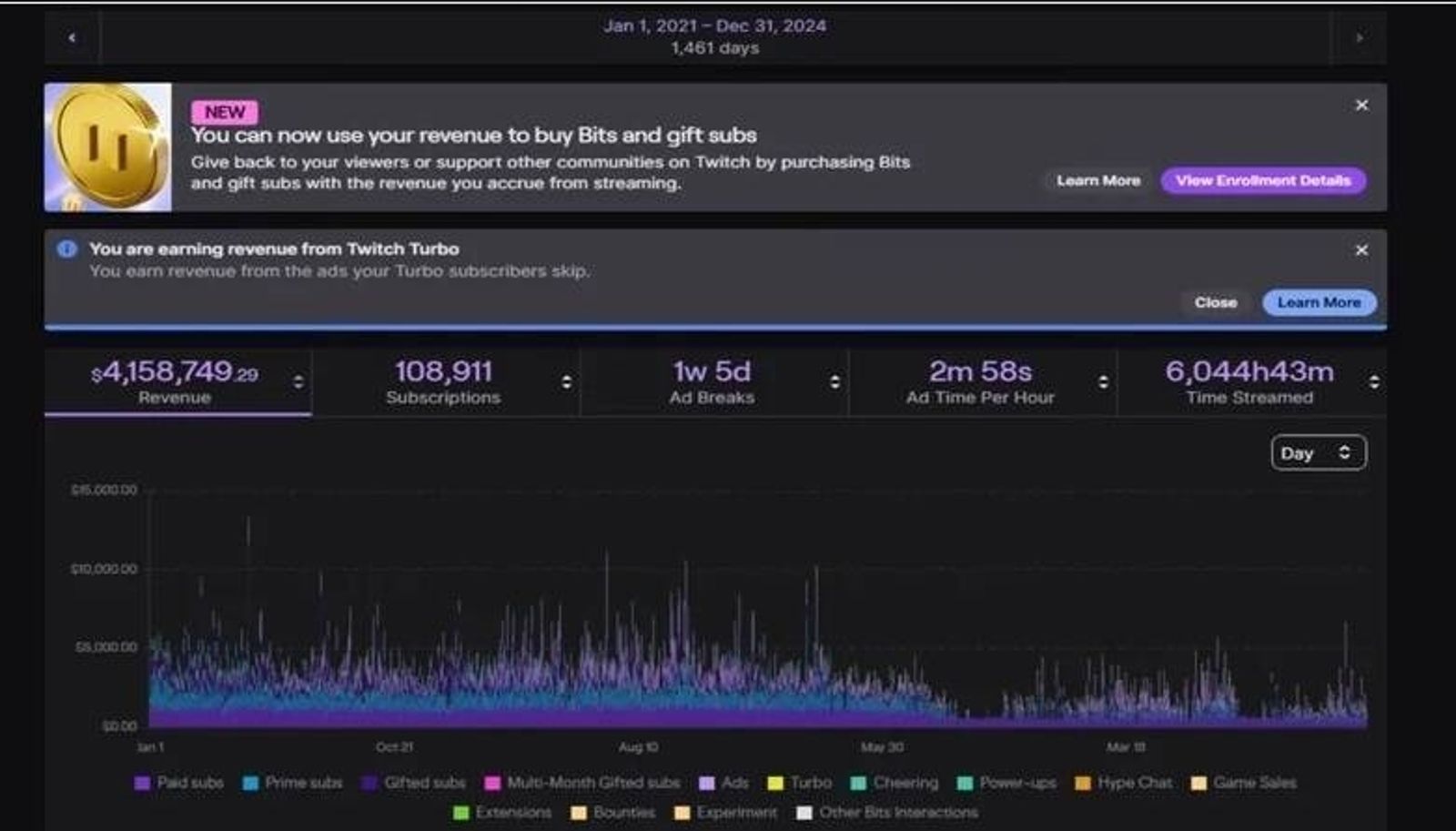This screenshot has height=831, width=1456.
Task: Switch to the Subscriptions metric tab
Action: pos(443,382)
